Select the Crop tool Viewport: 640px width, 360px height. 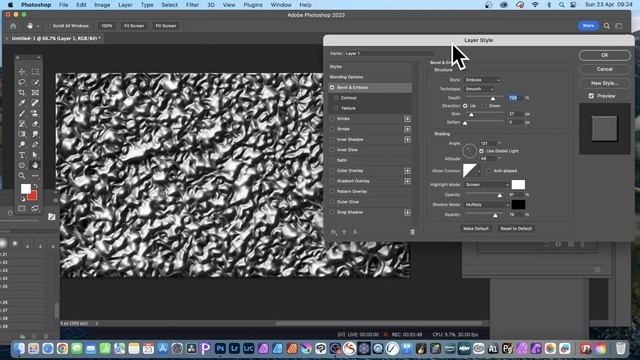click(x=22, y=93)
